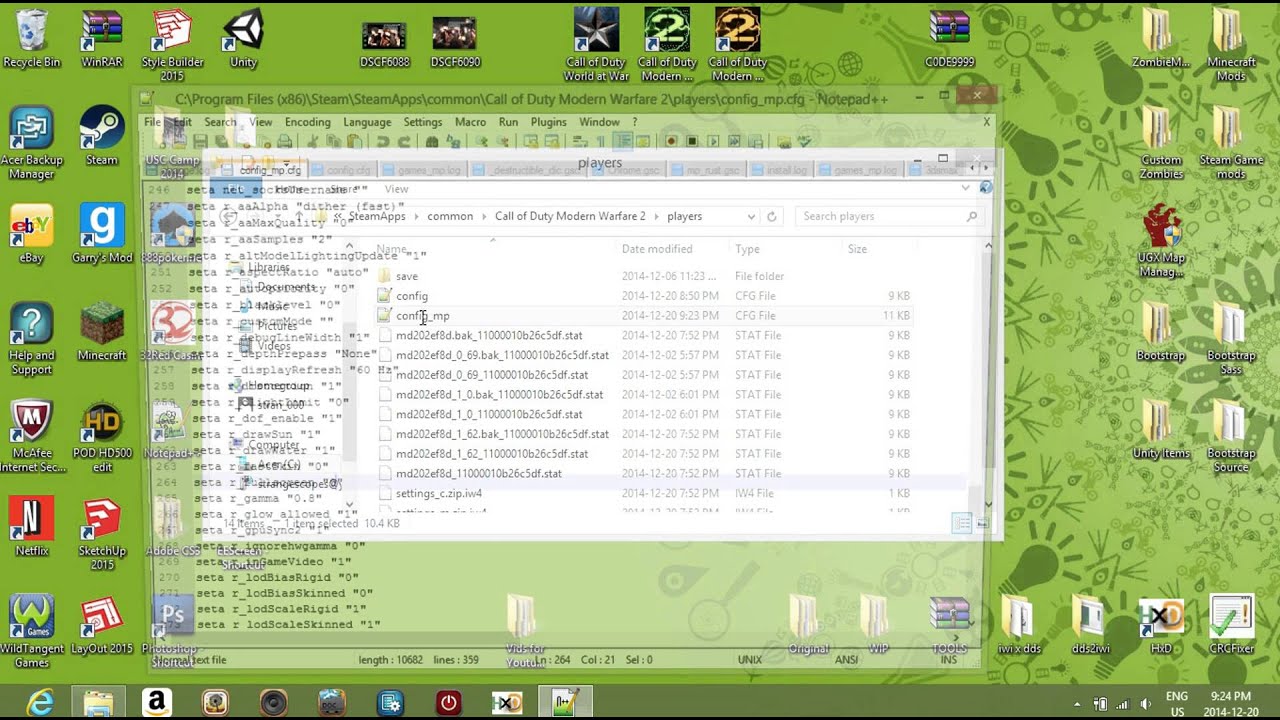Open the HxD desktop shortcut
Screen dimensions: 1280x720
coord(1161,625)
